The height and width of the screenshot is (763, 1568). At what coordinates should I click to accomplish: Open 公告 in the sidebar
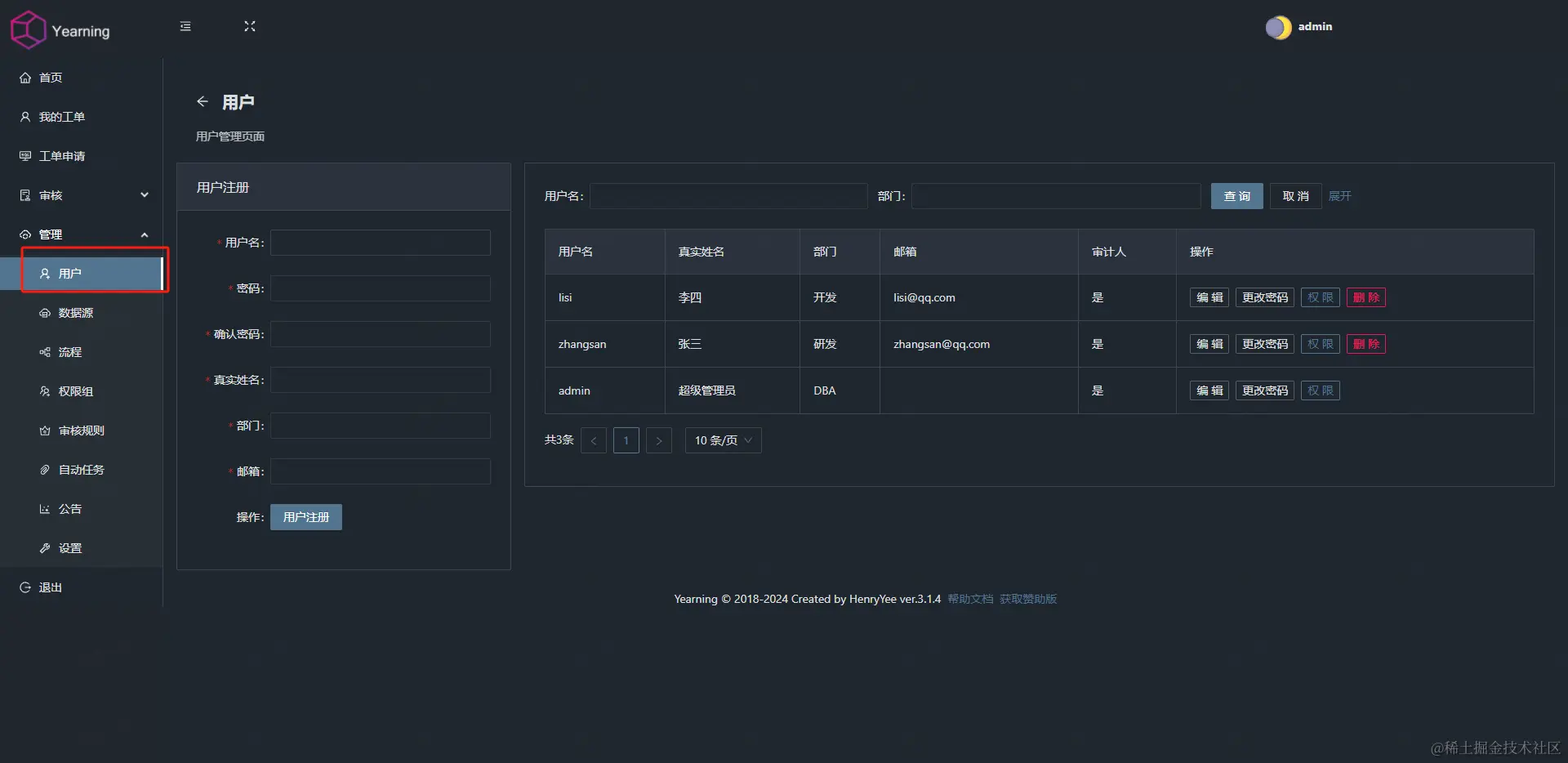click(x=82, y=509)
